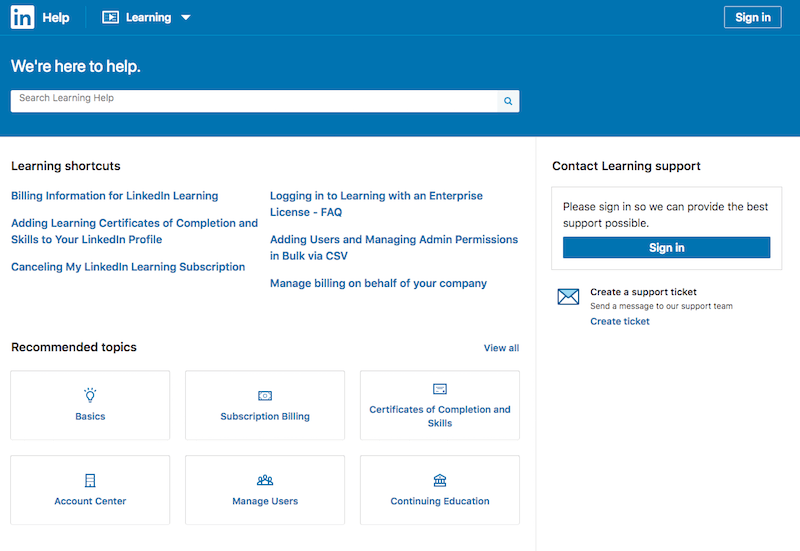Click the Learning video icon in header
This screenshot has width=800, height=551.
[110, 17]
